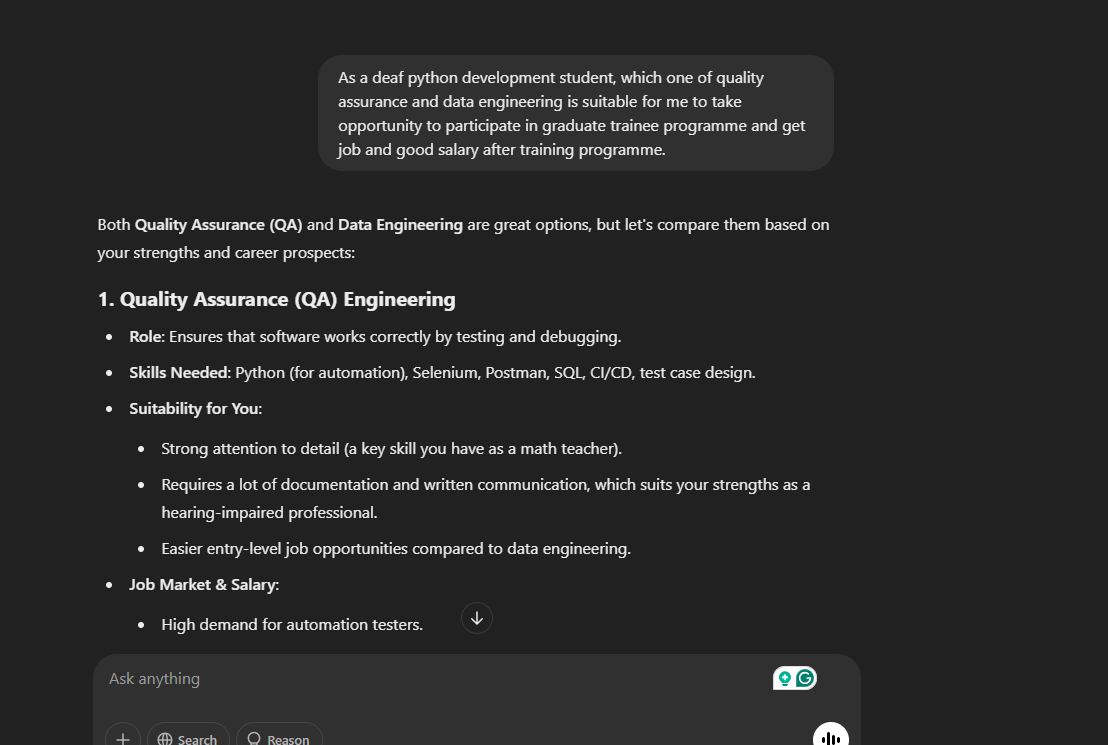Click the heading Quality Assurance (QA) Engineering
1108x745 pixels.
click(276, 300)
